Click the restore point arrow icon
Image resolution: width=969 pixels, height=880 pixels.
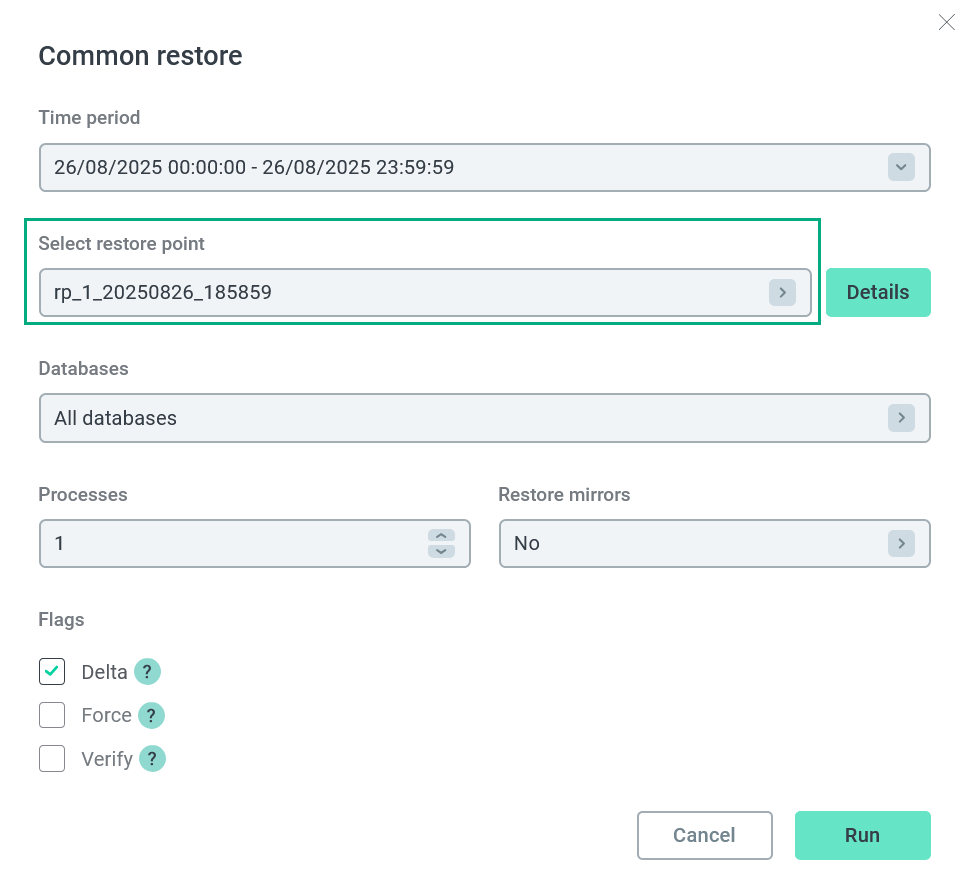[x=782, y=293]
